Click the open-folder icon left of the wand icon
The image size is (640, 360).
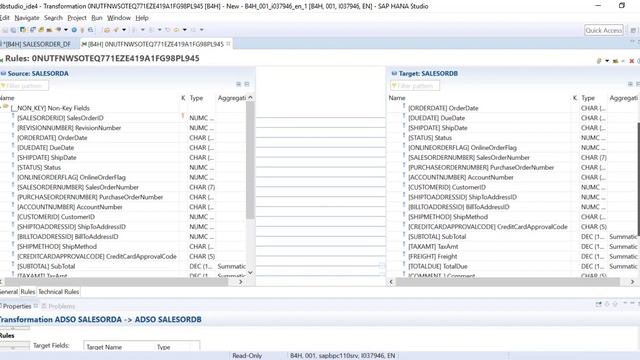tap(107, 30)
